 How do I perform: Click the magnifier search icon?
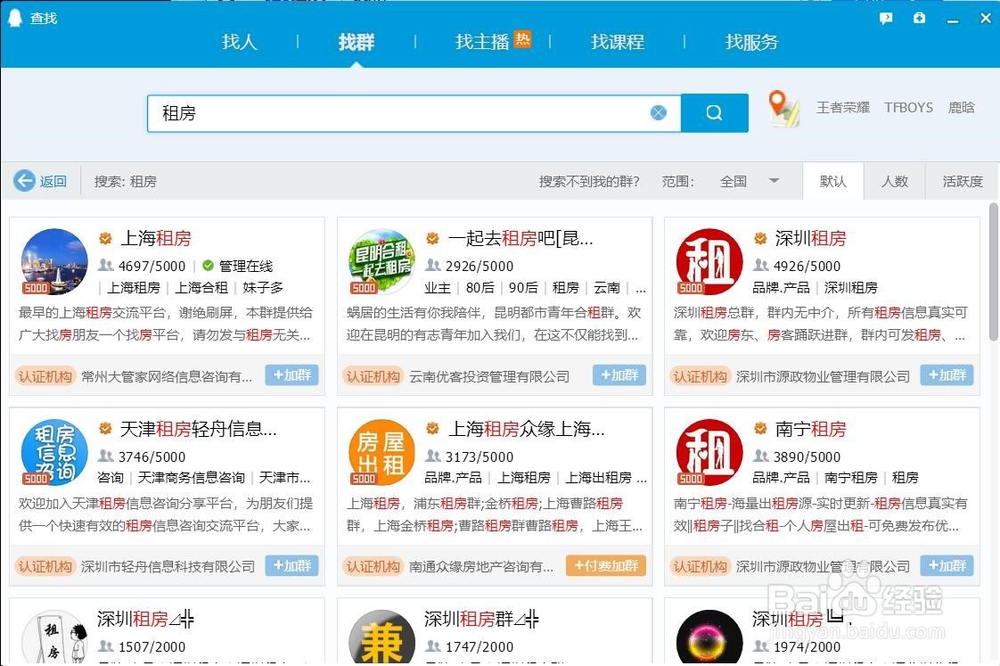[x=714, y=113]
